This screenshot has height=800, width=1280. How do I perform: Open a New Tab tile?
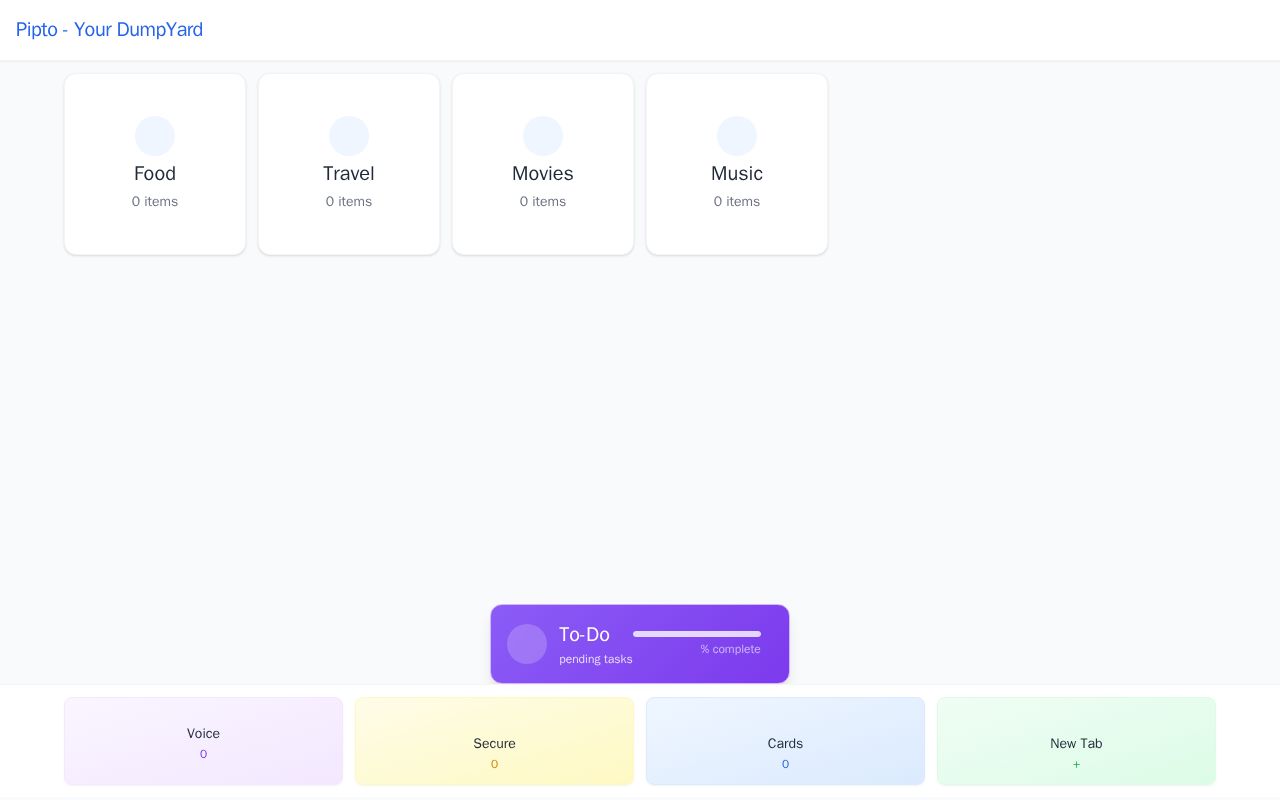pyautogui.click(x=1076, y=741)
